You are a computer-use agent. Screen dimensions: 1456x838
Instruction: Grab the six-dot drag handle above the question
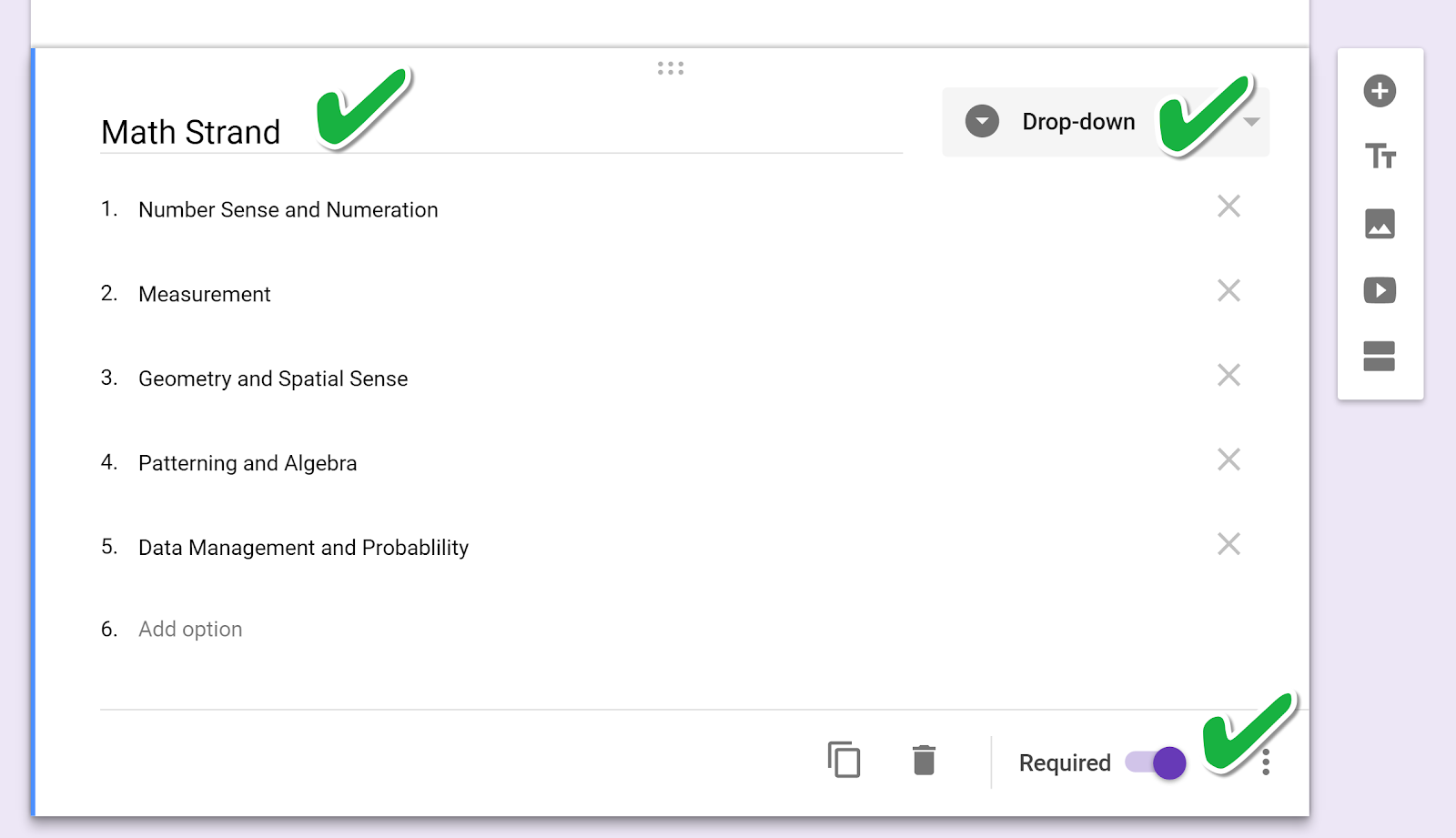671,68
